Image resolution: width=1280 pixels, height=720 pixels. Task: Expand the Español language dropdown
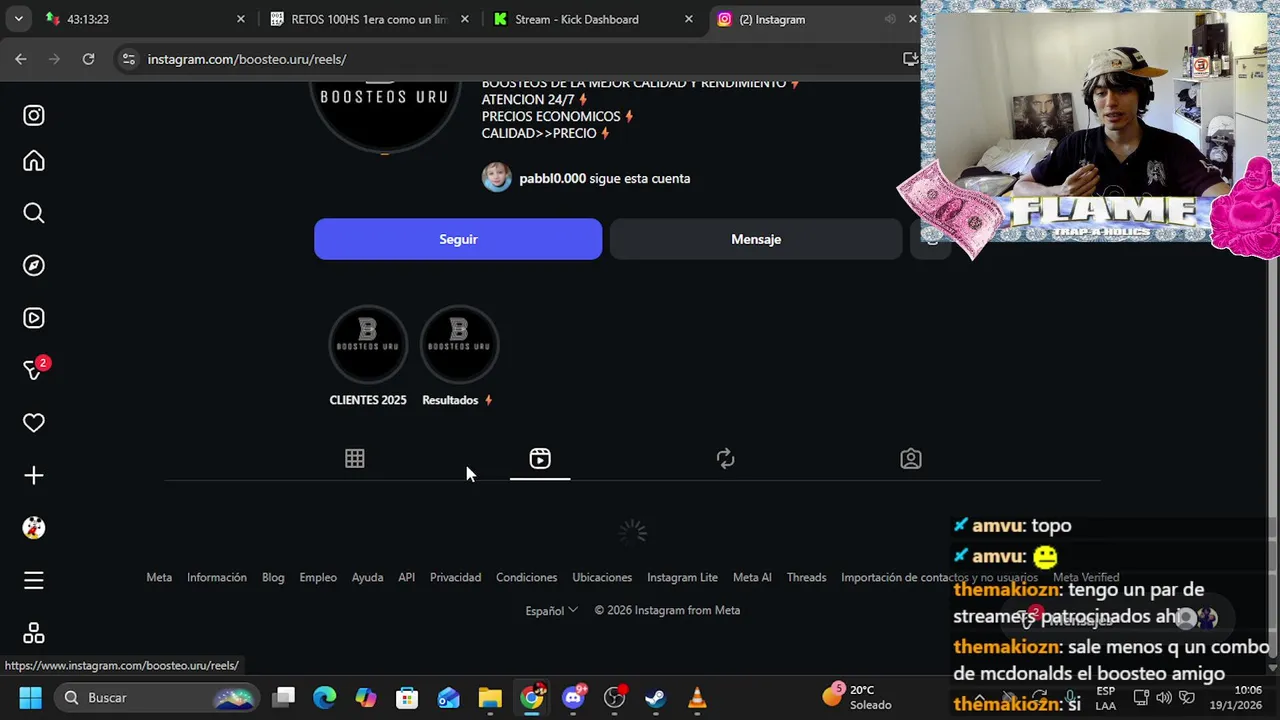tap(552, 610)
